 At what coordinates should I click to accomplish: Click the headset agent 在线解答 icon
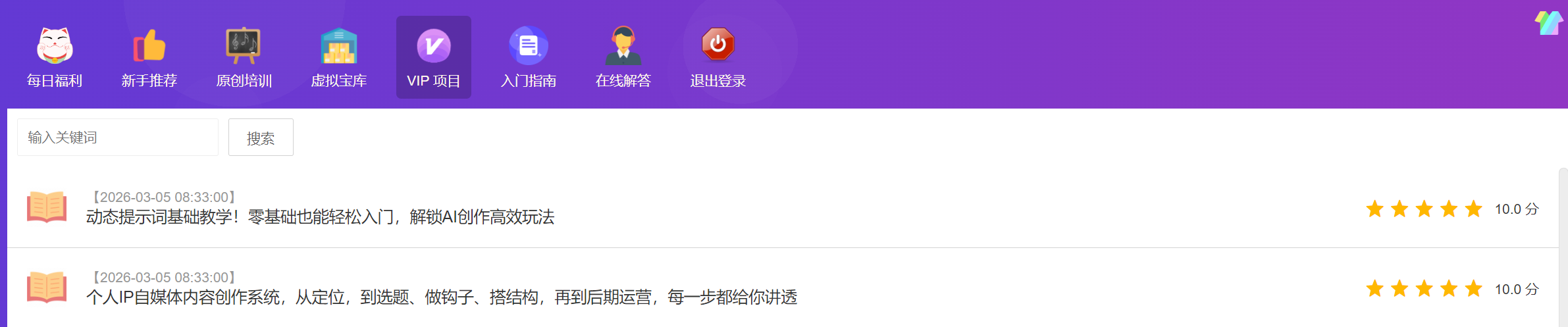click(623, 45)
